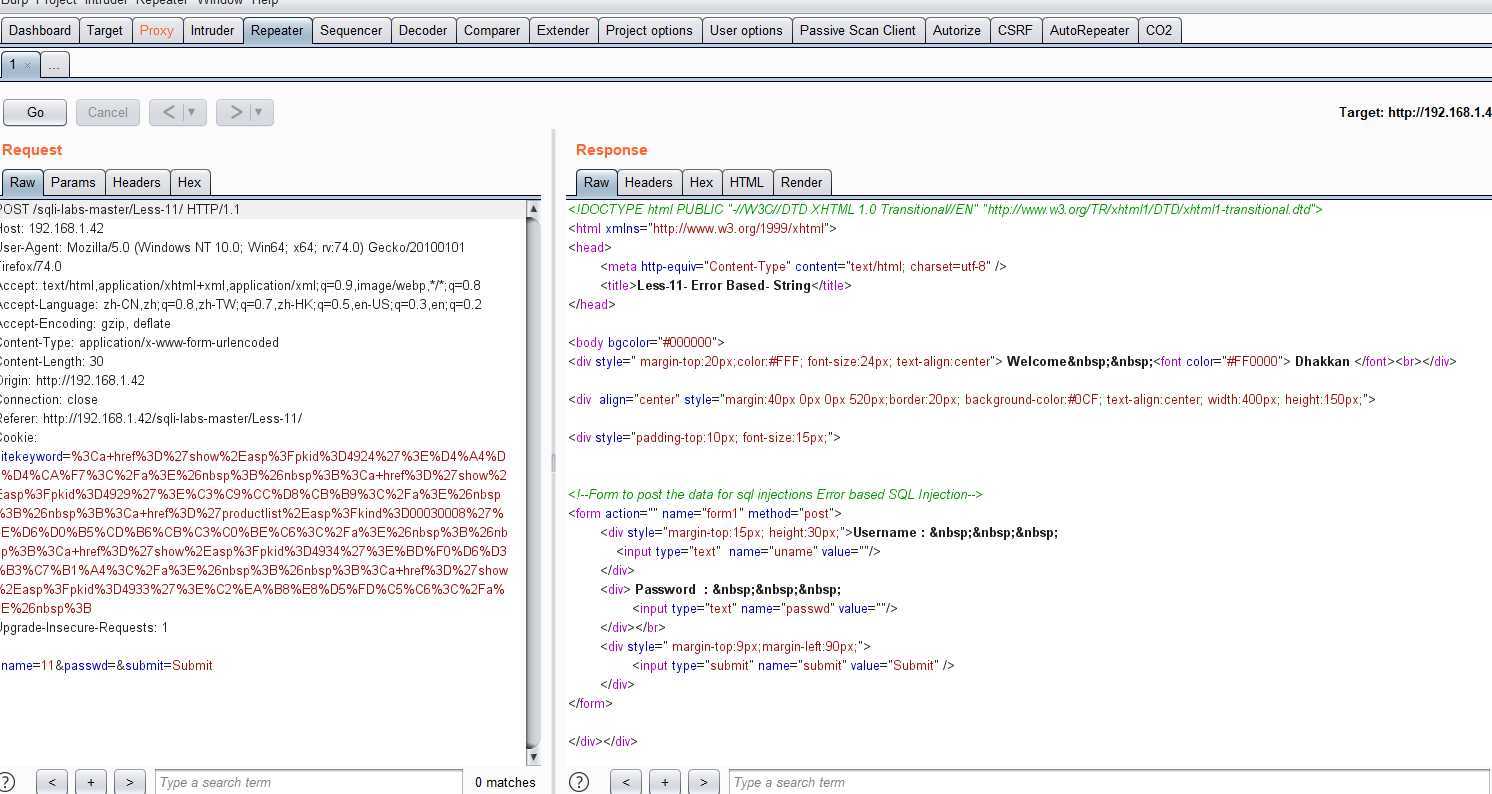1492x794 pixels.
Task: Click the Referer header line
Action: tap(150, 418)
